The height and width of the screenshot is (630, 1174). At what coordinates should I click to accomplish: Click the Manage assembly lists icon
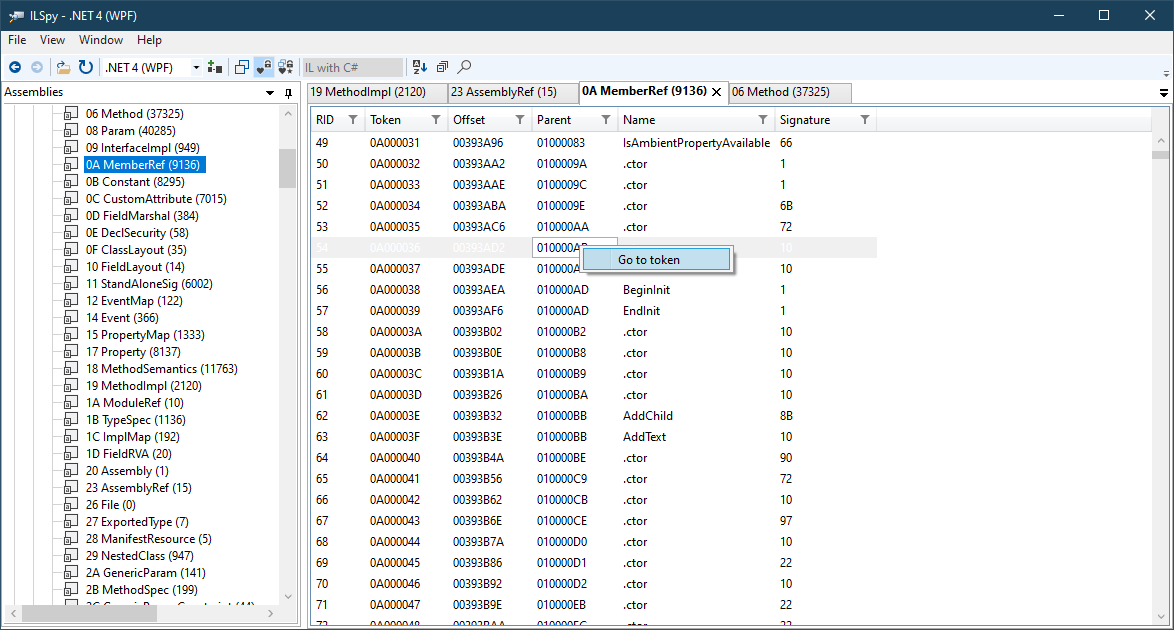point(214,67)
